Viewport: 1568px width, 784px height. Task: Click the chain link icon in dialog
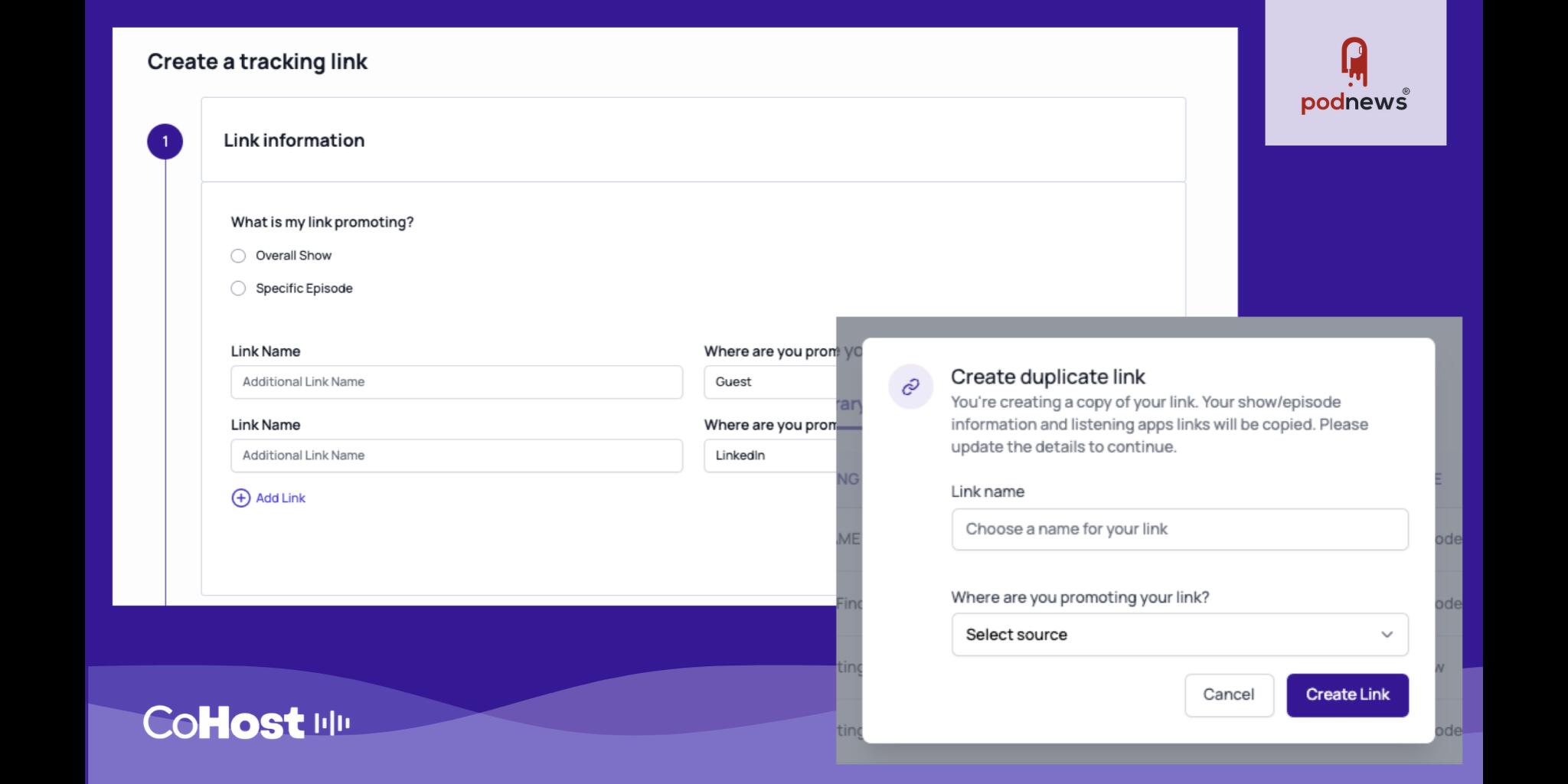910,387
